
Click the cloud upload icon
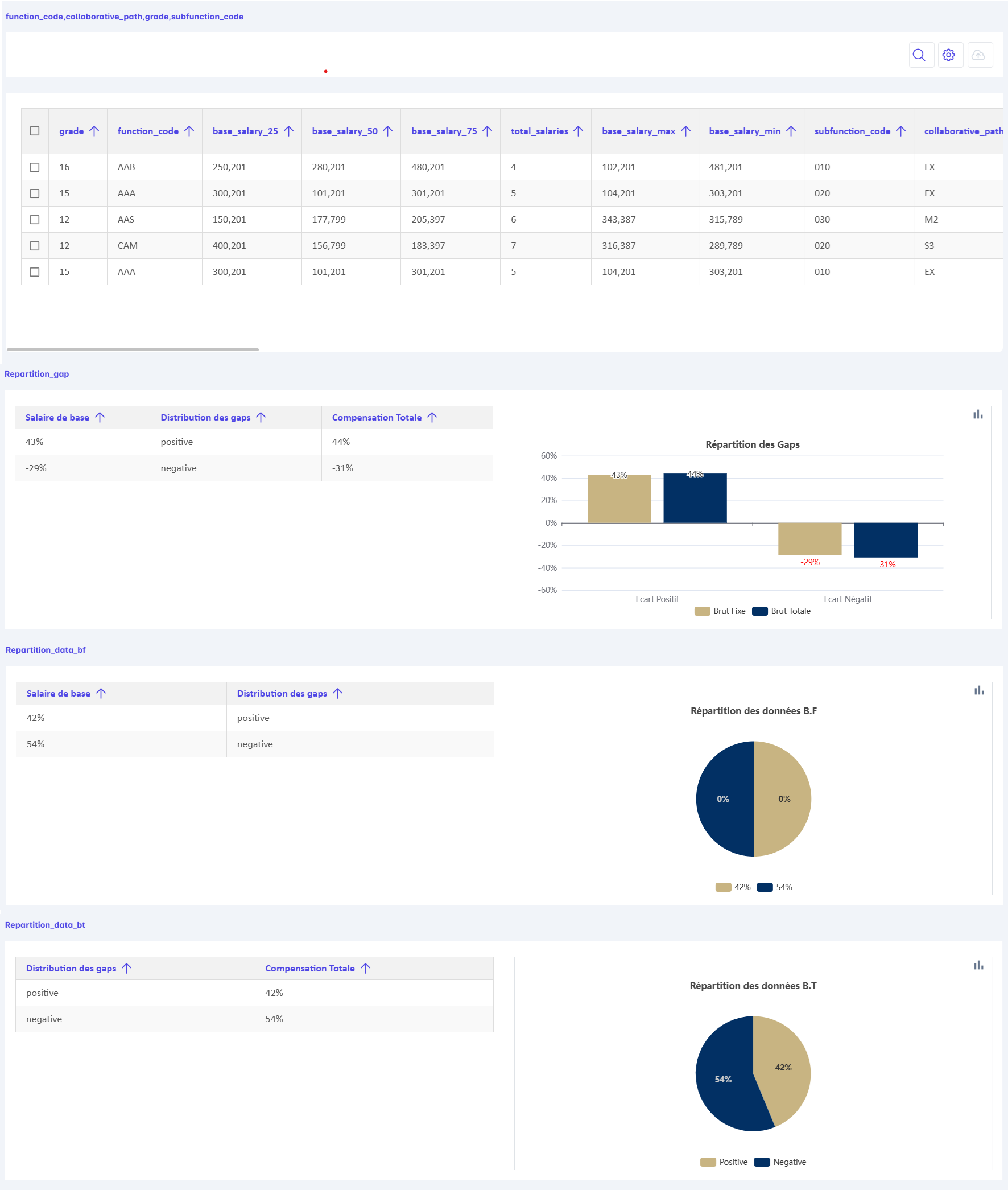pos(980,55)
